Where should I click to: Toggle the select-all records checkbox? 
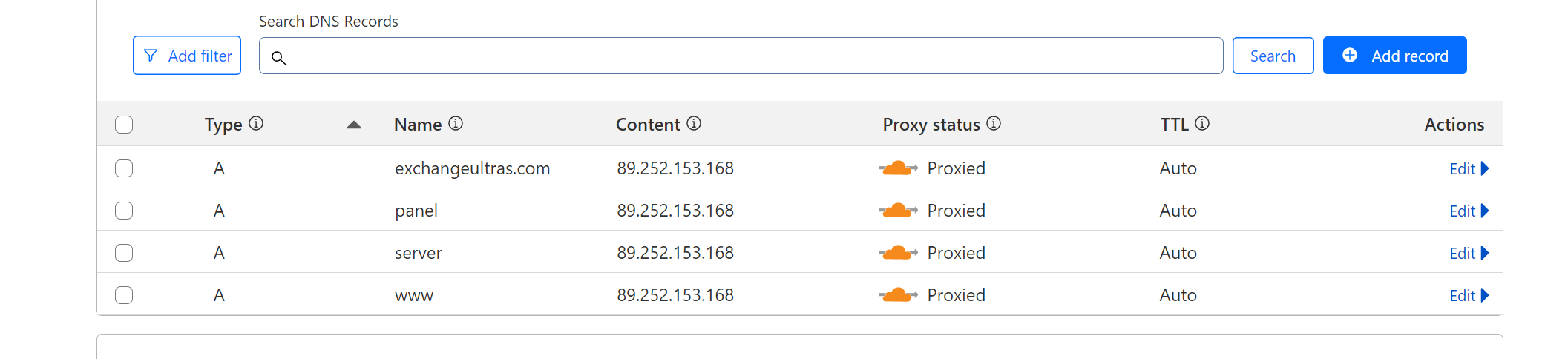point(124,125)
